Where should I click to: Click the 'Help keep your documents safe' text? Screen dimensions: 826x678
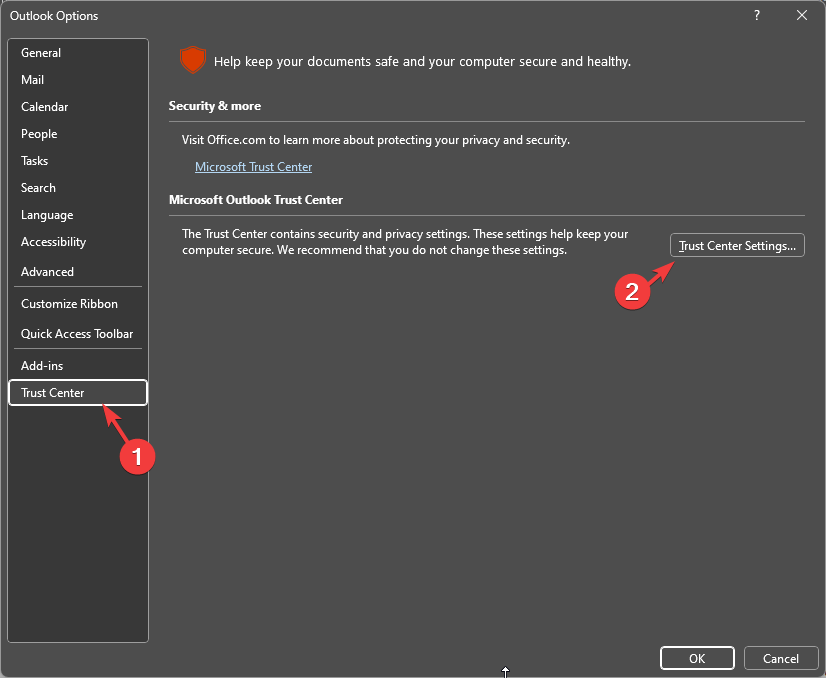[422, 62]
